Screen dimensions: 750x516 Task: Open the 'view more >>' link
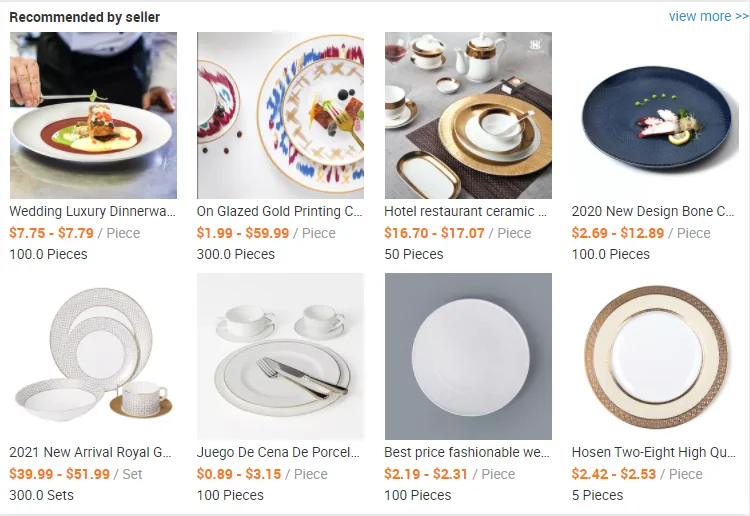pos(708,16)
